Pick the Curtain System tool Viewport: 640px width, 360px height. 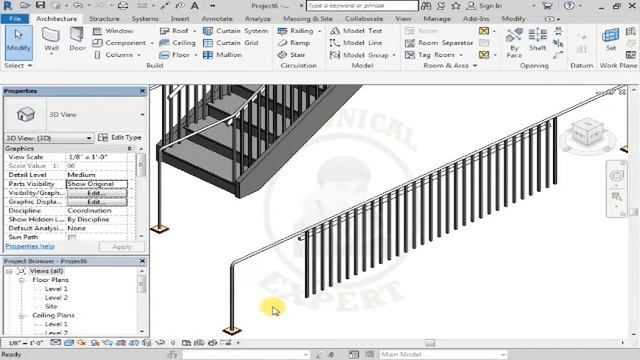pyautogui.click(x=236, y=31)
